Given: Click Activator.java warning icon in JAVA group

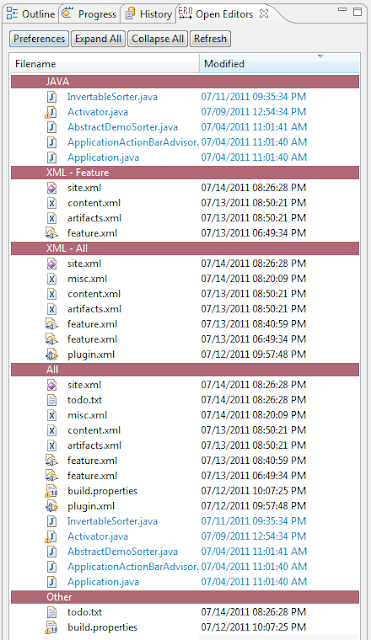Looking at the screenshot, I should coord(51,112).
